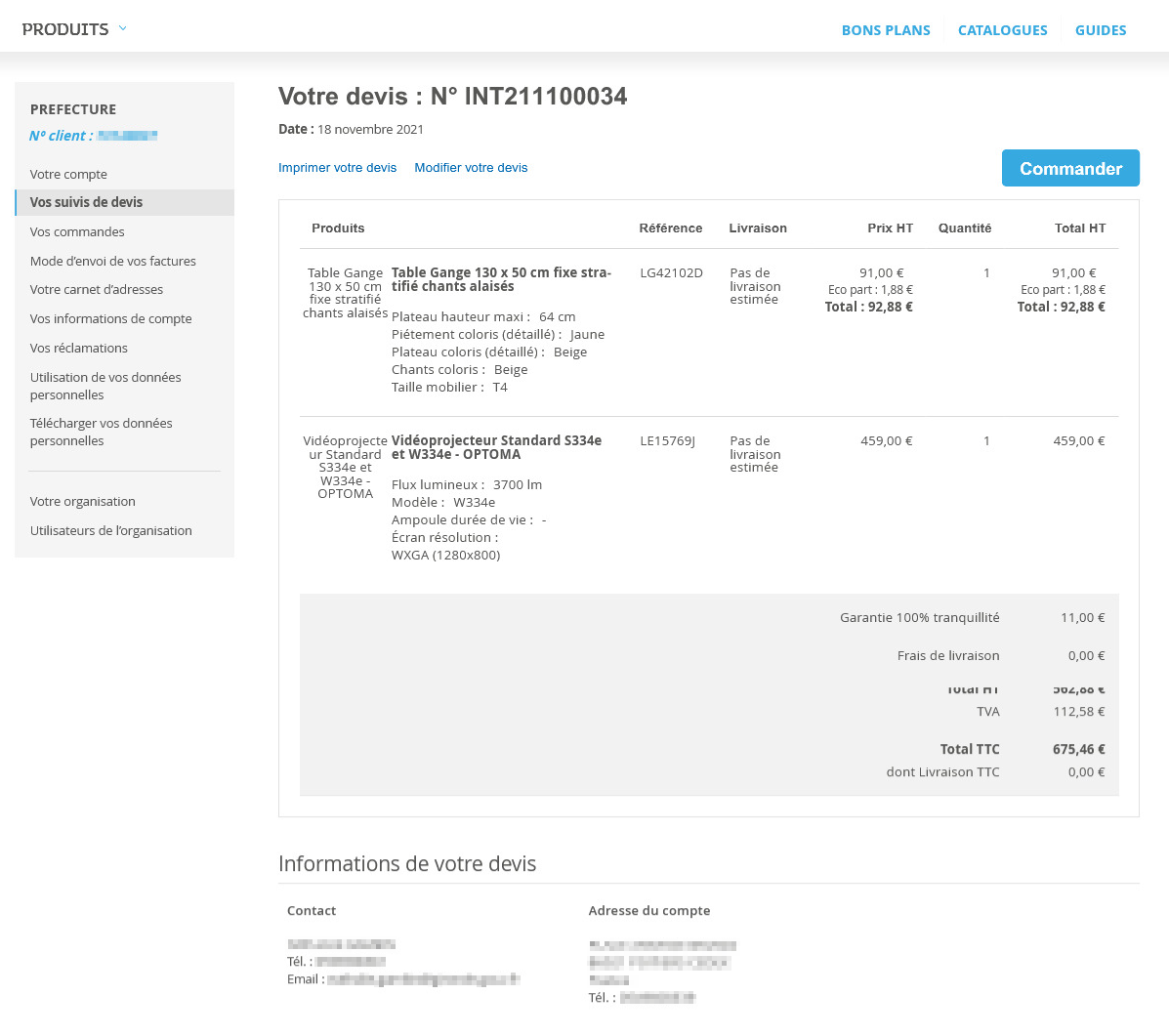This screenshot has width=1169, height=1036.
Task: Select reference LE15769J text
Action: coord(667,441)
